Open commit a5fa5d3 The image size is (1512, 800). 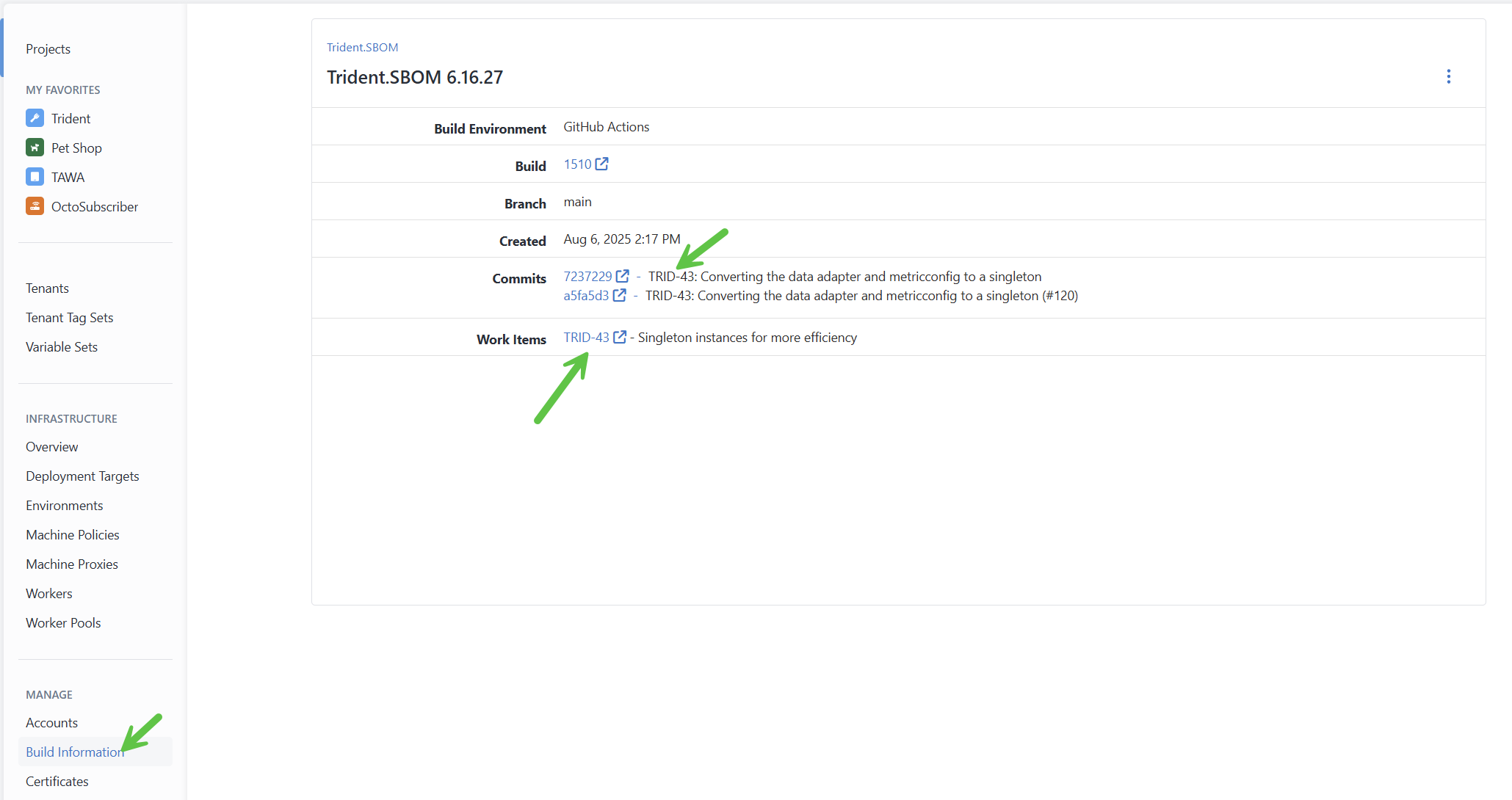coord(585,295)
